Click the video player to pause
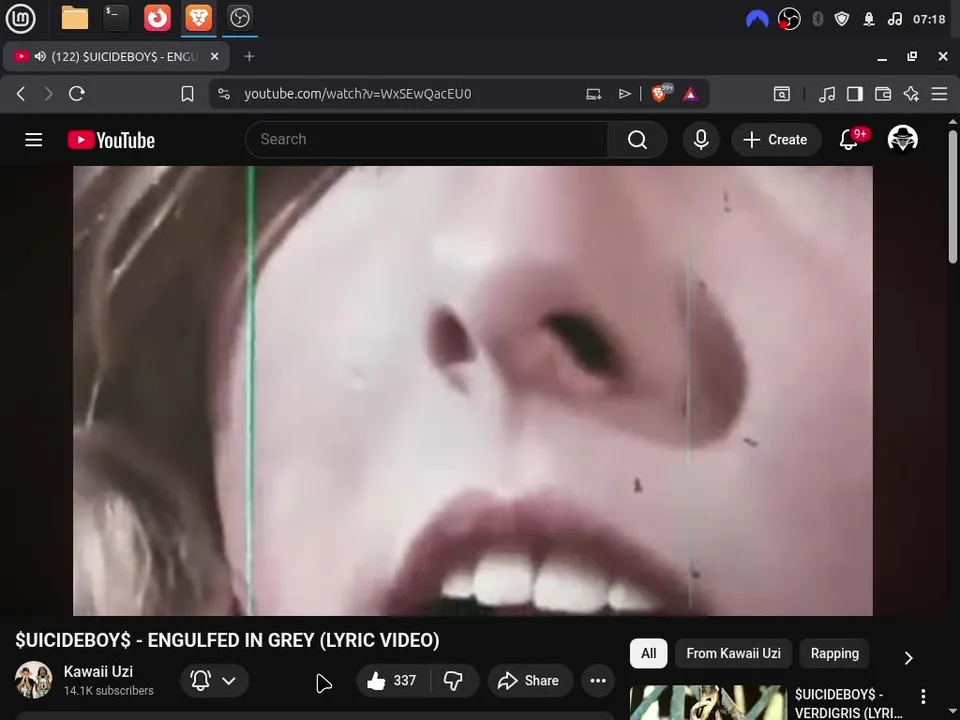 coord(473,391)
